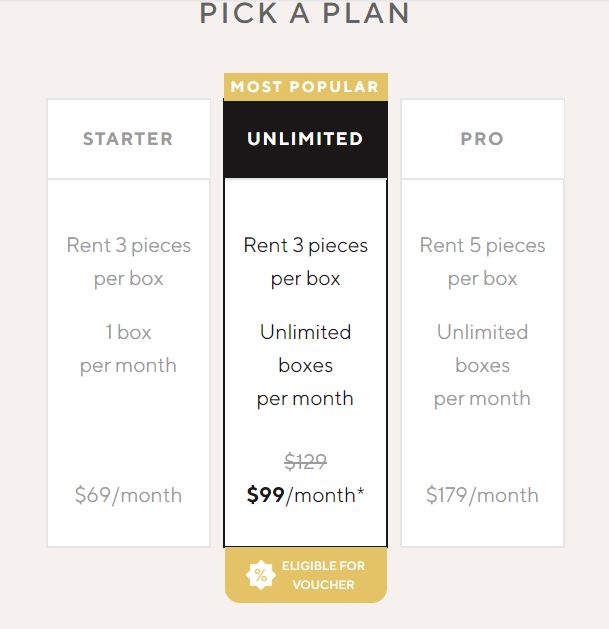Click the Most Popular banner
The width and height of the screenshot is (609, 629).
(x=305, y=87)
